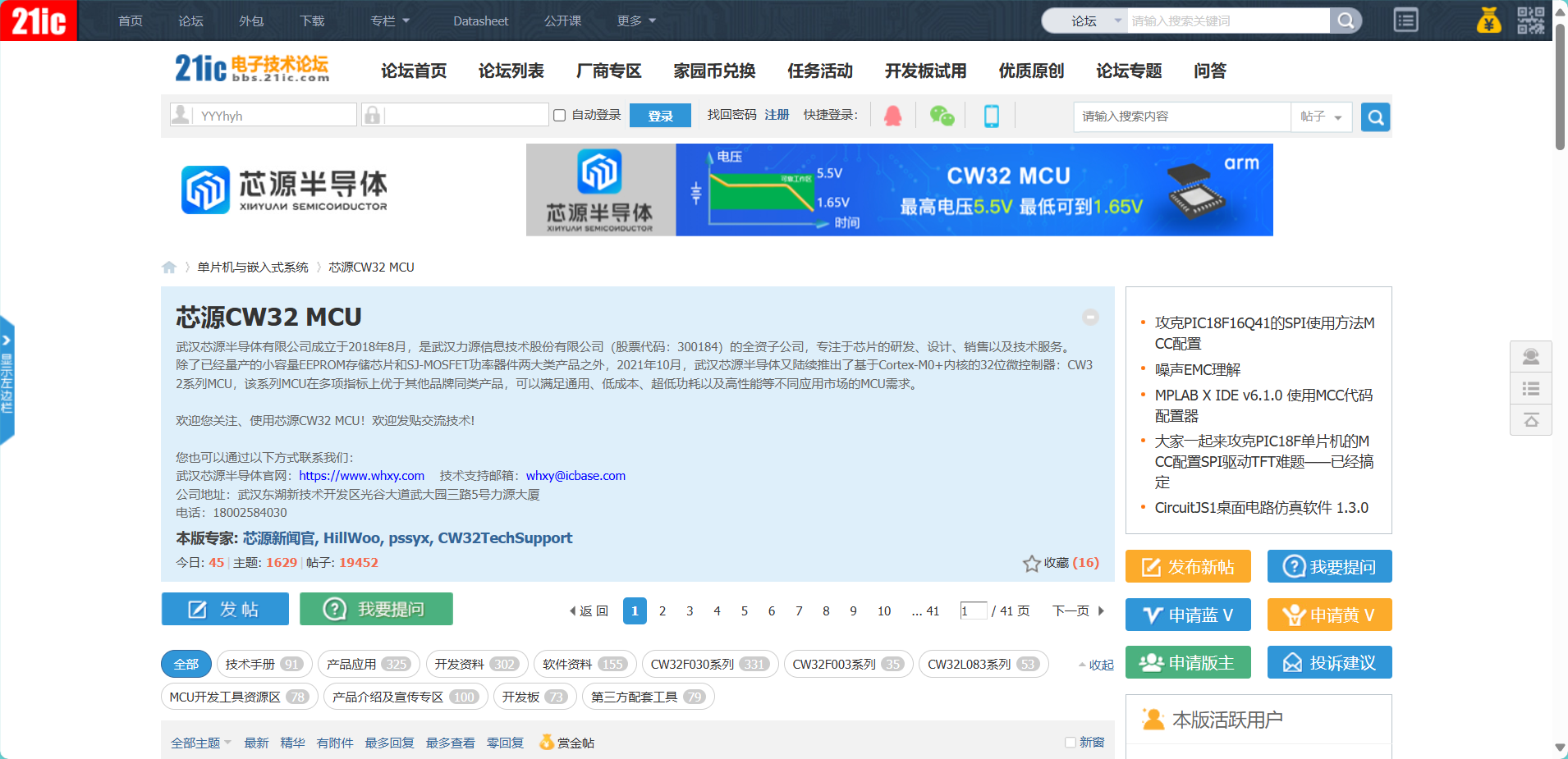Toggle the 新窗 checkbox

click(1071, 743)
